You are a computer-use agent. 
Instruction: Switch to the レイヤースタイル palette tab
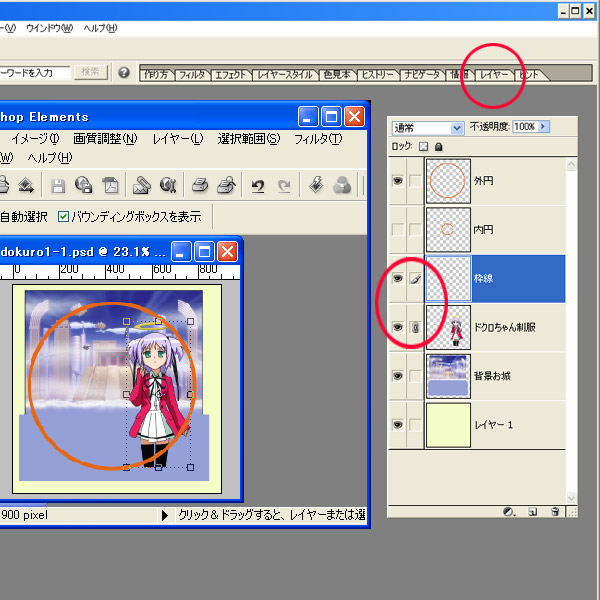tap(285, 75)
